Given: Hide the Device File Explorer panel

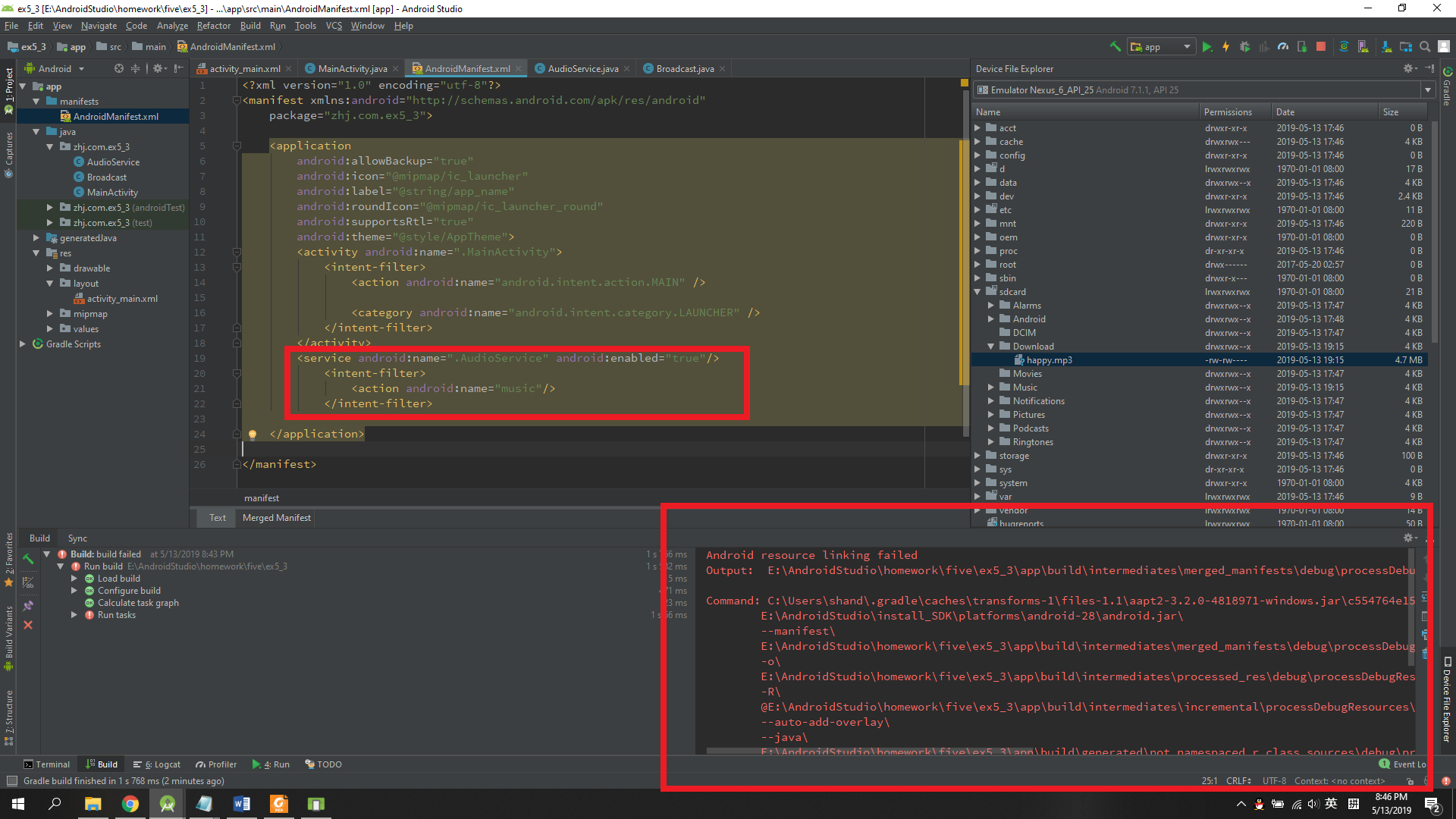Looking at the screenshot, I should point(1429,68).
